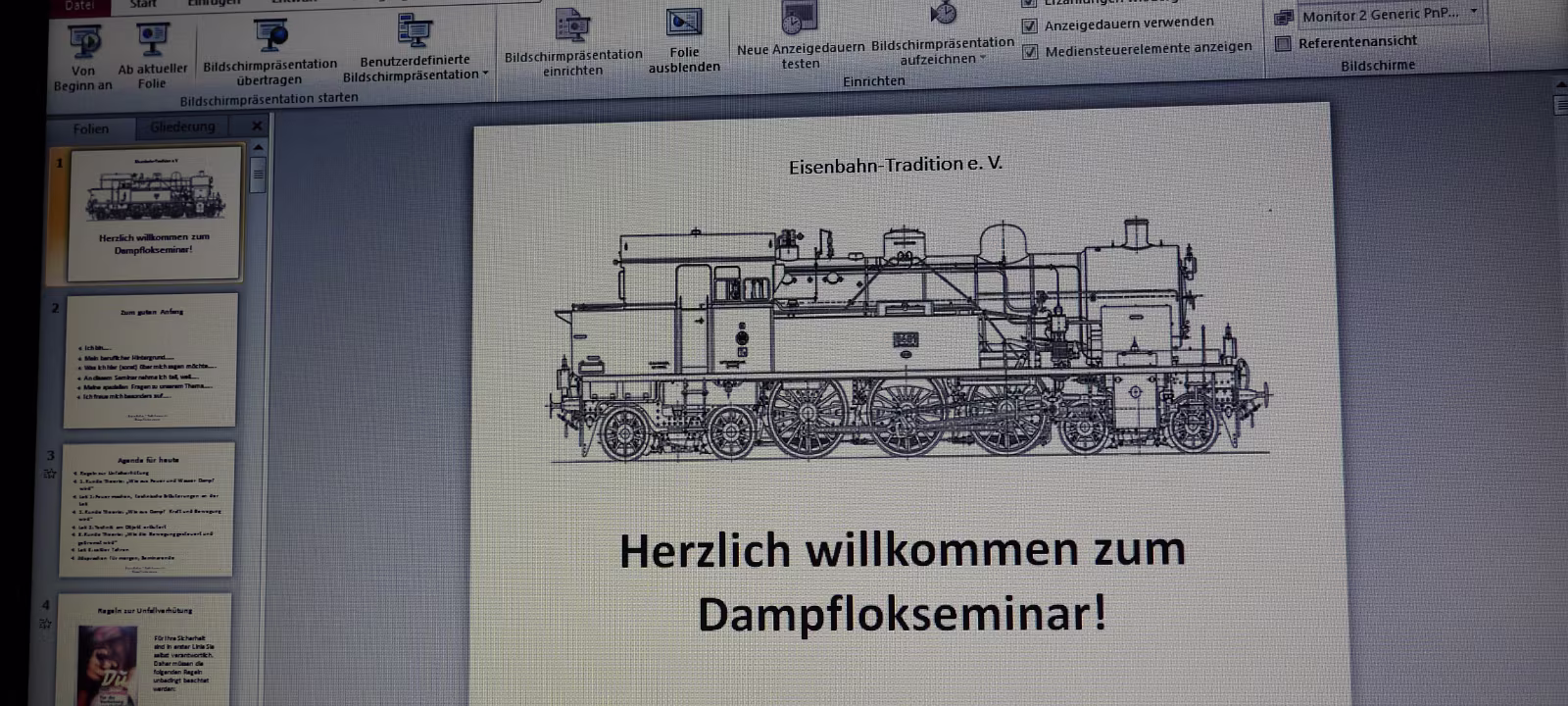Click Bildschirmpräsentation übertragen broadcast icon

pyautogui.click(x=270, y=35)
